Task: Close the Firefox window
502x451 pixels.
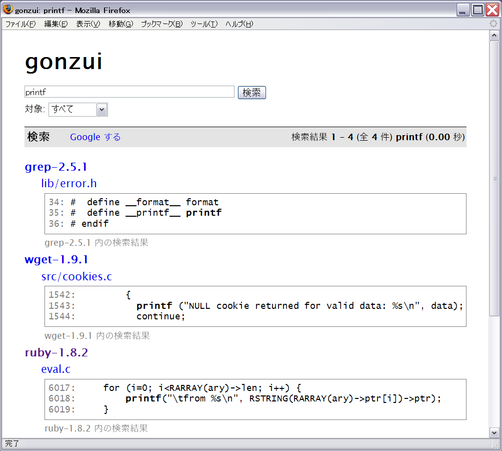Action: [x=492, y=10]
